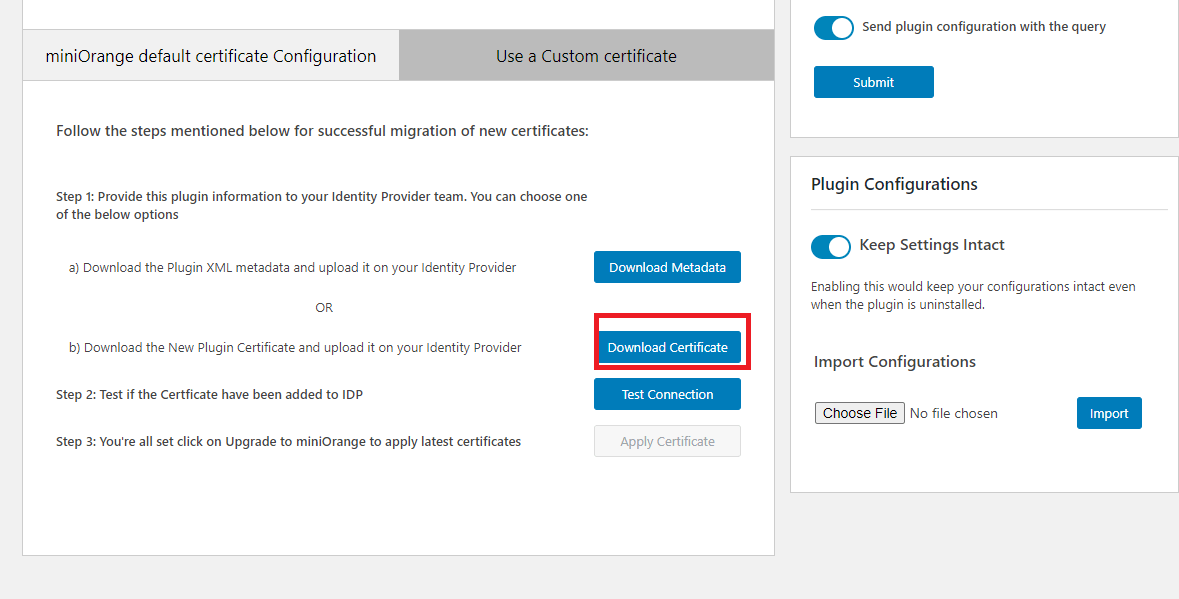
Task: Click the Step 3 Upgrade to miniOrange text
Action: coord(288,441)
